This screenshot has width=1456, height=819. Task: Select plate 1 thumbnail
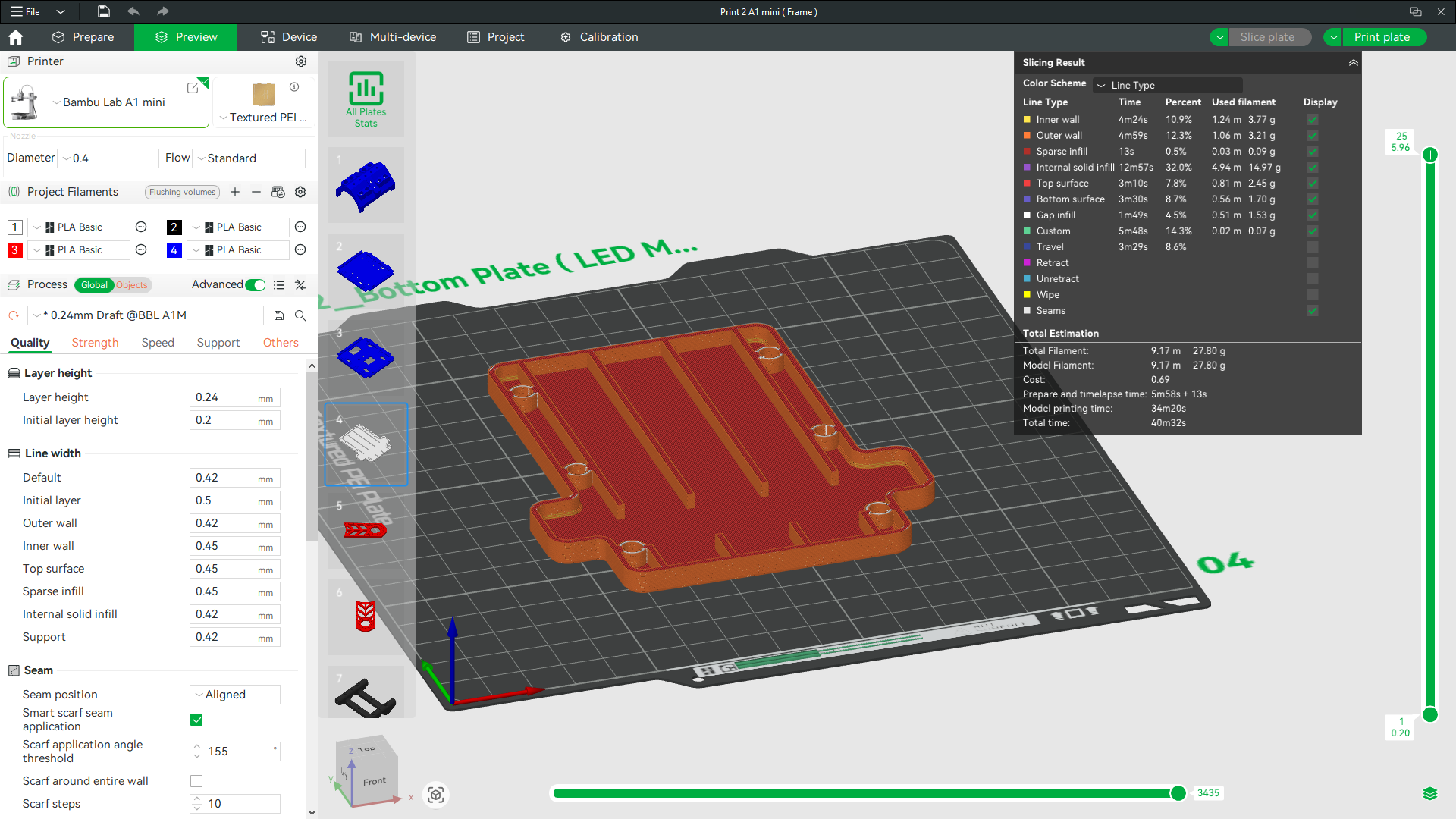click(366, 185)
